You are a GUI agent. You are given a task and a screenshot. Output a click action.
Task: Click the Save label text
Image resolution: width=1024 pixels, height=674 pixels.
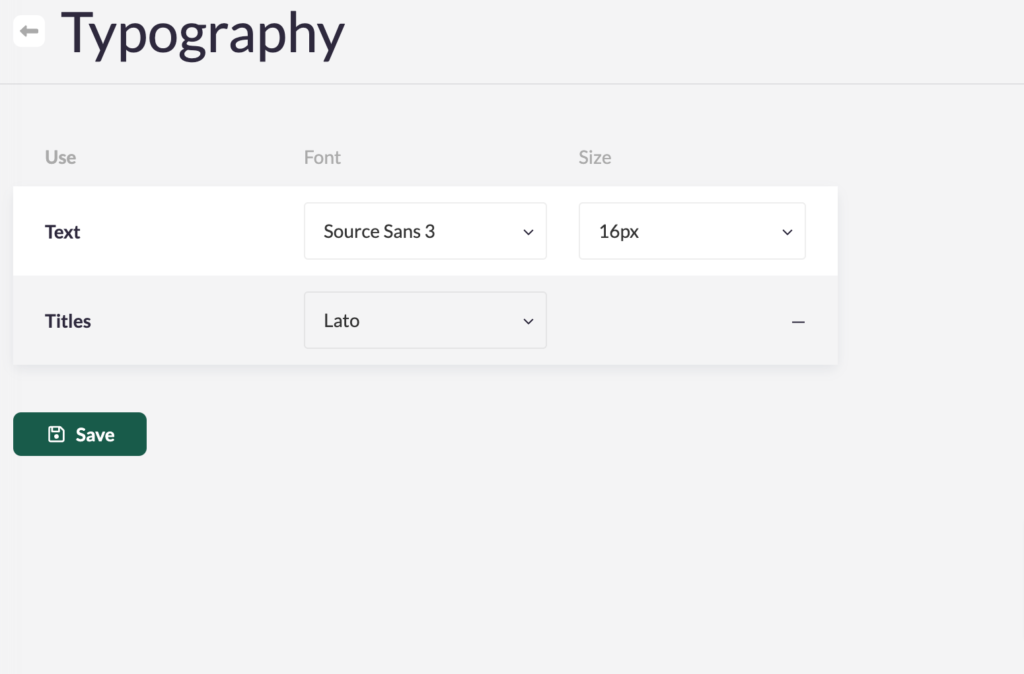point(95,435)
